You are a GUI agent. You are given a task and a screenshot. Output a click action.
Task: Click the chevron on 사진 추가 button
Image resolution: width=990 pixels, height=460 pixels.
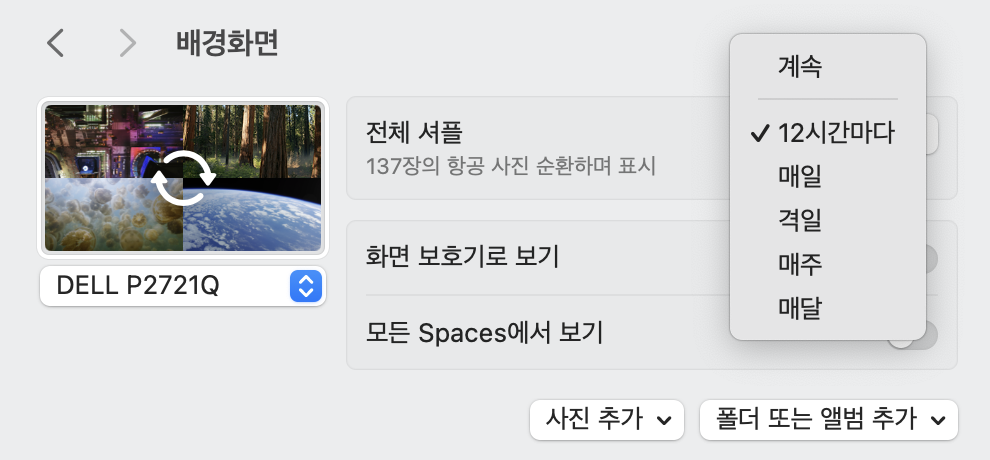[663, 421]
